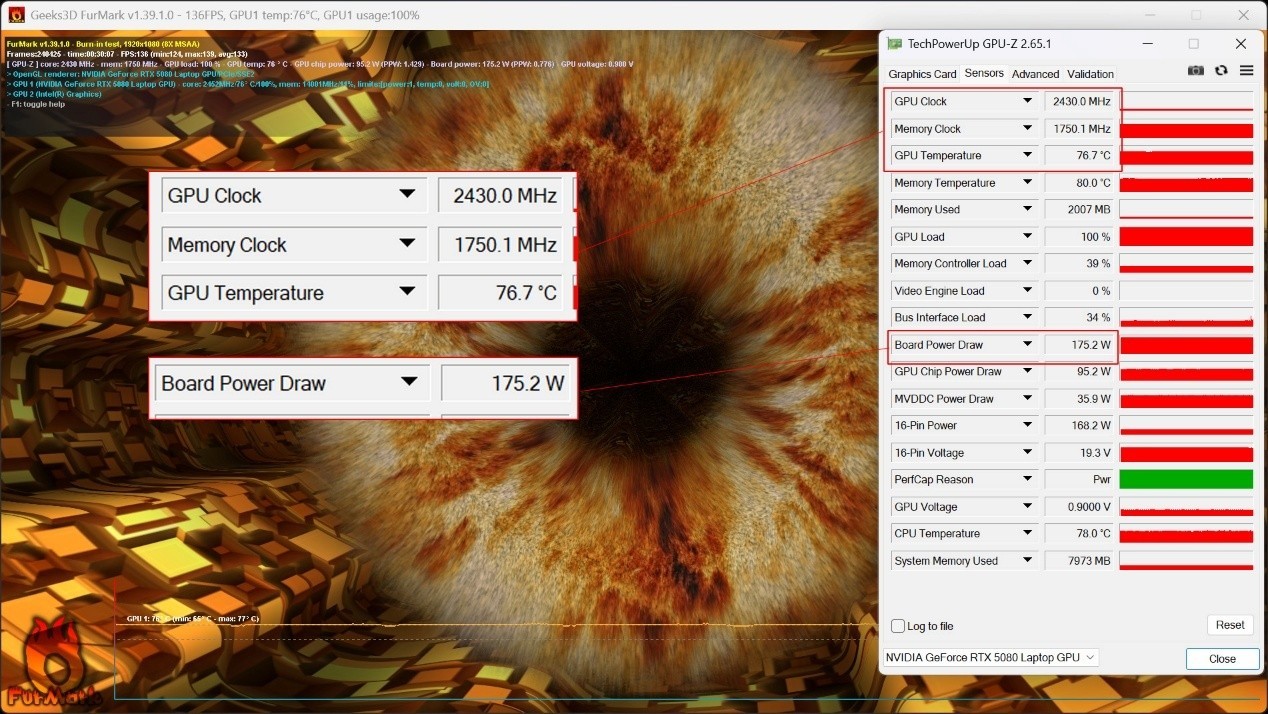Maximize the FurMark window
The image size is (1268, 714).
[x=1196, y=15]
